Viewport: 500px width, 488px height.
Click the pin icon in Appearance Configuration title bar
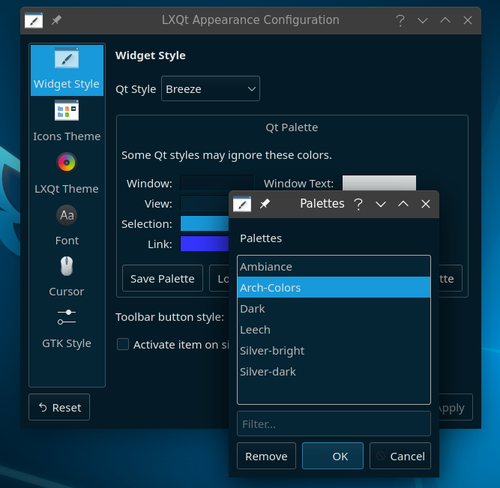[x=56, y=20]
